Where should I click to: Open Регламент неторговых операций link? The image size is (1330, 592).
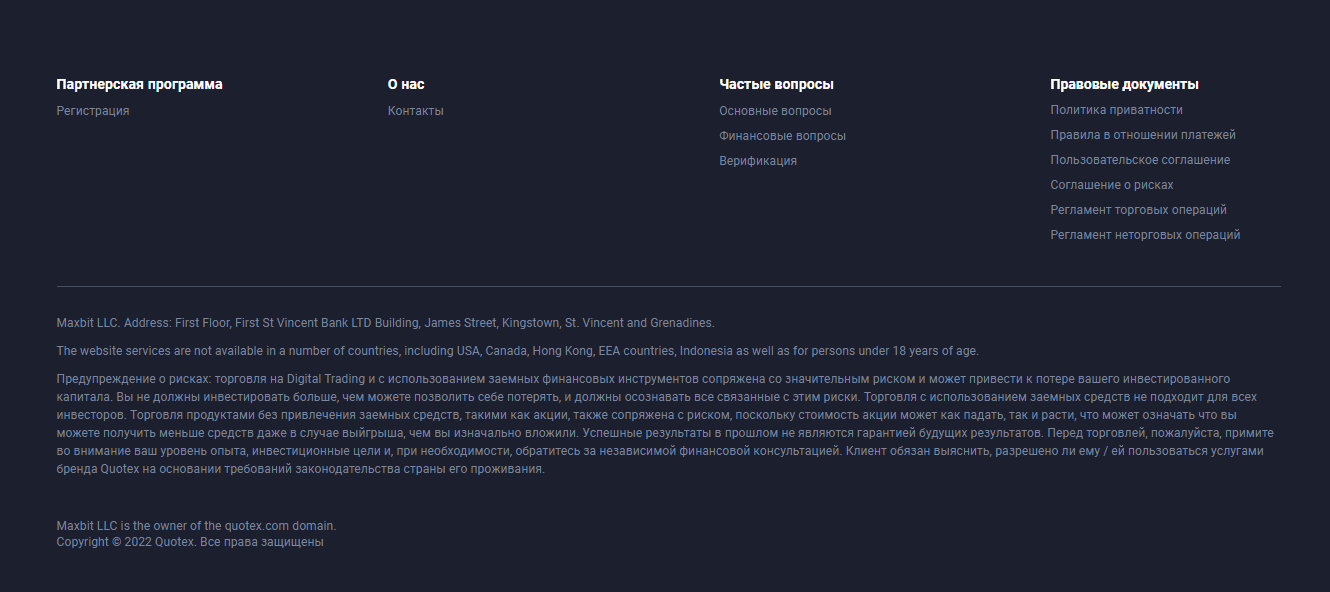click(1145, 235)
